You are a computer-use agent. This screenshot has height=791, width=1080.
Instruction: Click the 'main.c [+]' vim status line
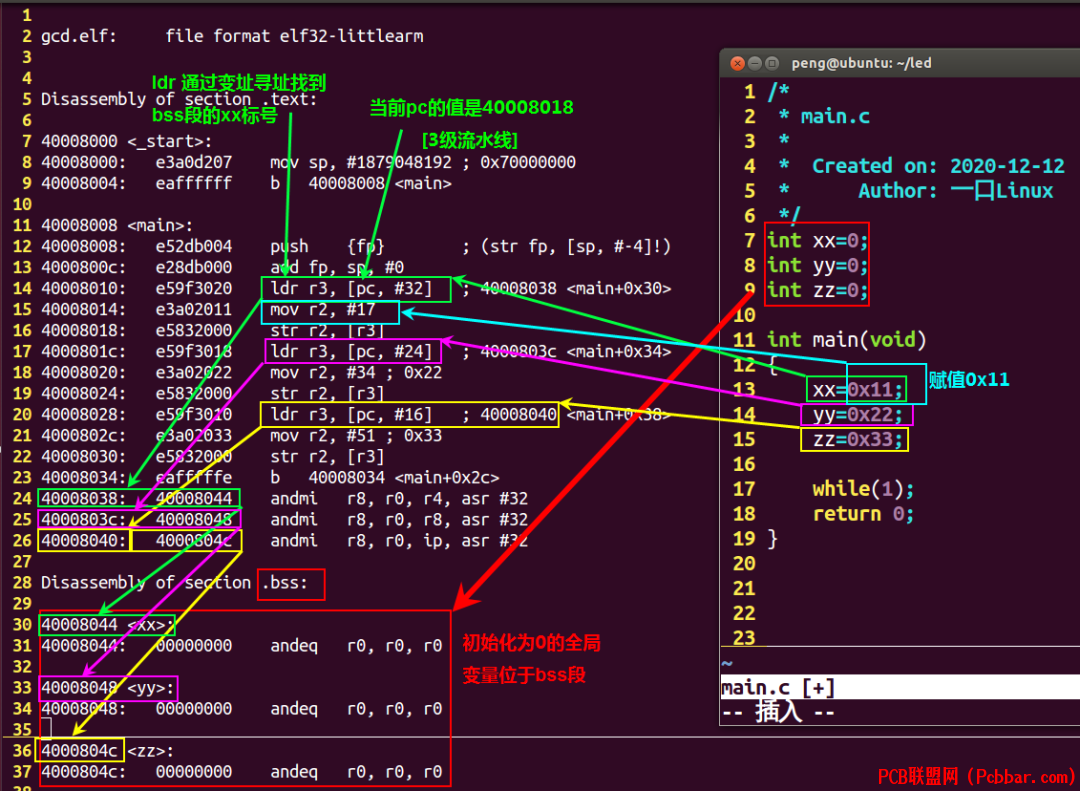900,687
